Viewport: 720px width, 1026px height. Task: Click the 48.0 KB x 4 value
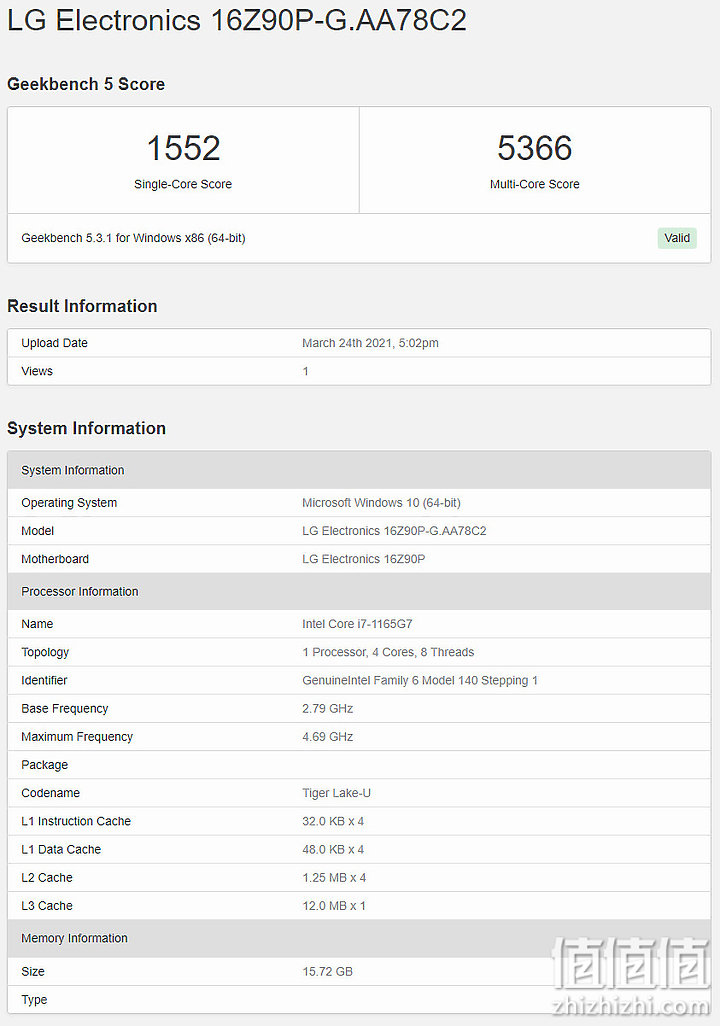tap(333, 849)
